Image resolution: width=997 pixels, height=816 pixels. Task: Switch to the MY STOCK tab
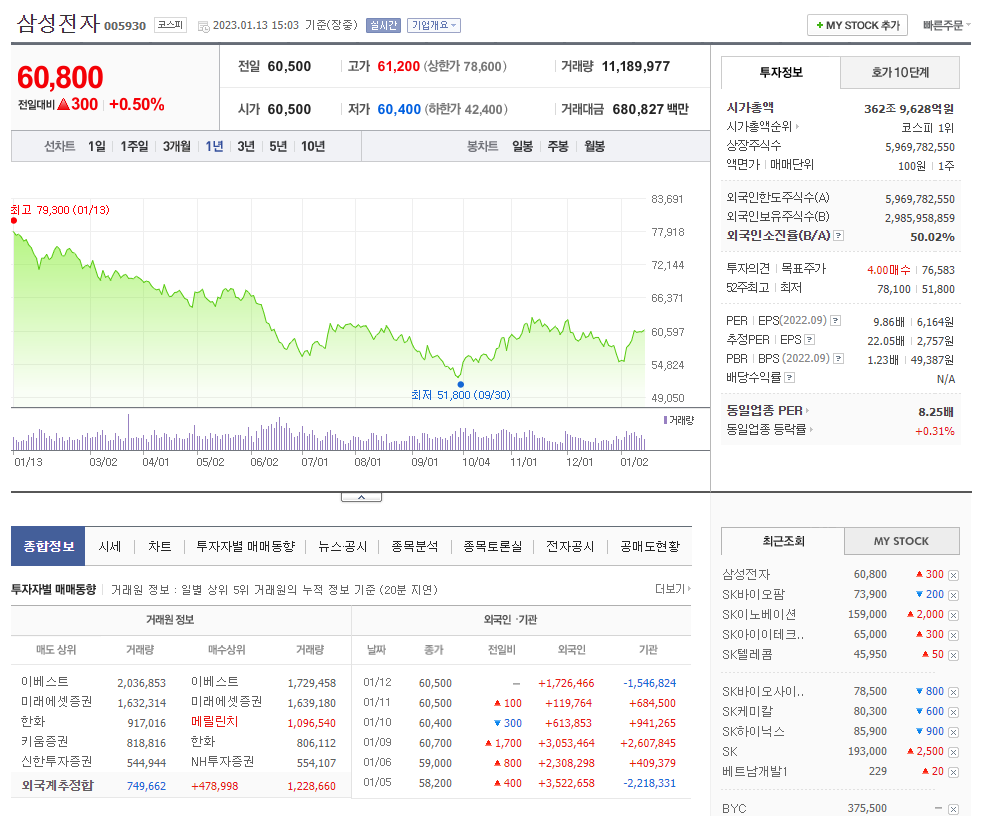pyautogui.click(x=902, y=541)
